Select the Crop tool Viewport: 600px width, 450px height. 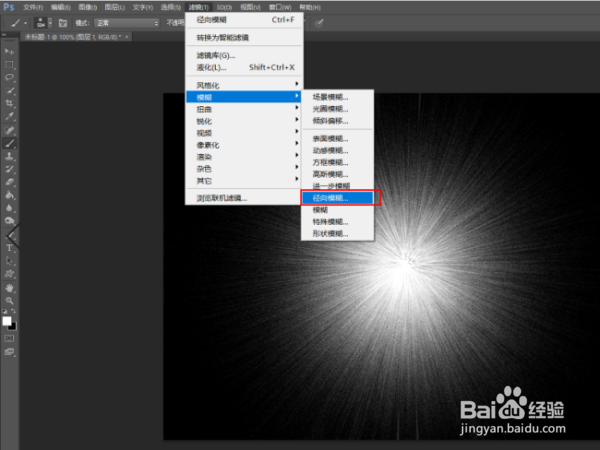coord(9,103)
